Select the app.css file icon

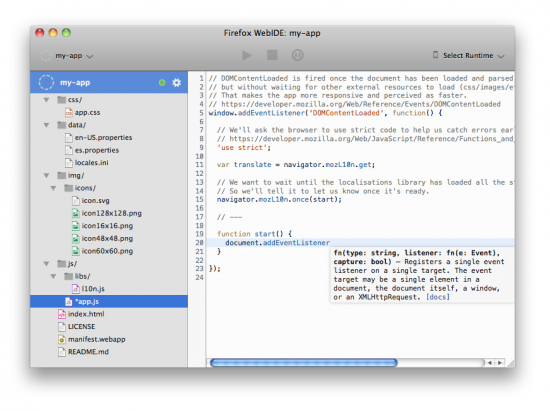tap(69, 112)
